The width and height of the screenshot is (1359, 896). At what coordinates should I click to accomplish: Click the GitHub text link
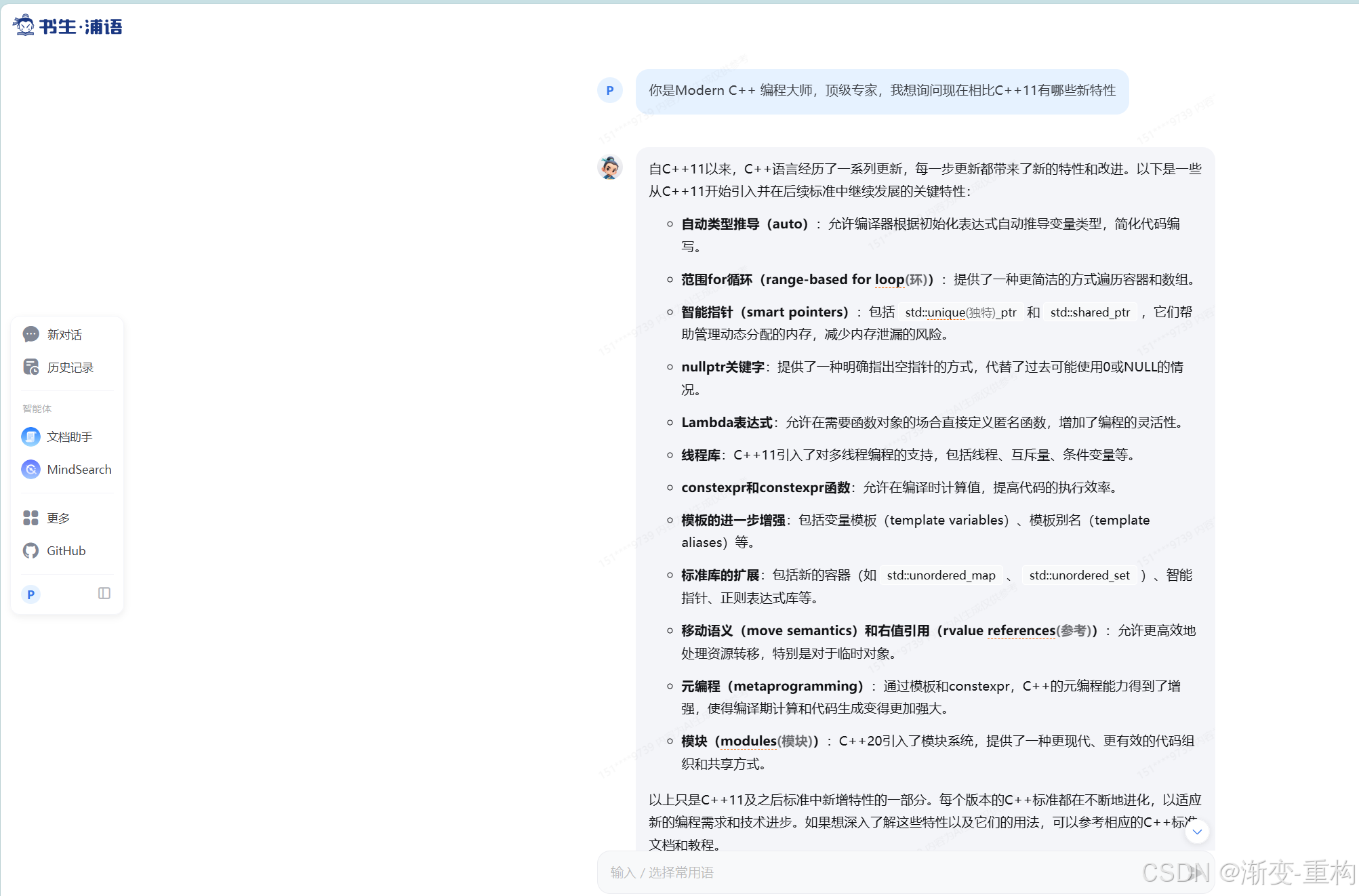click(x=66, y=550)
